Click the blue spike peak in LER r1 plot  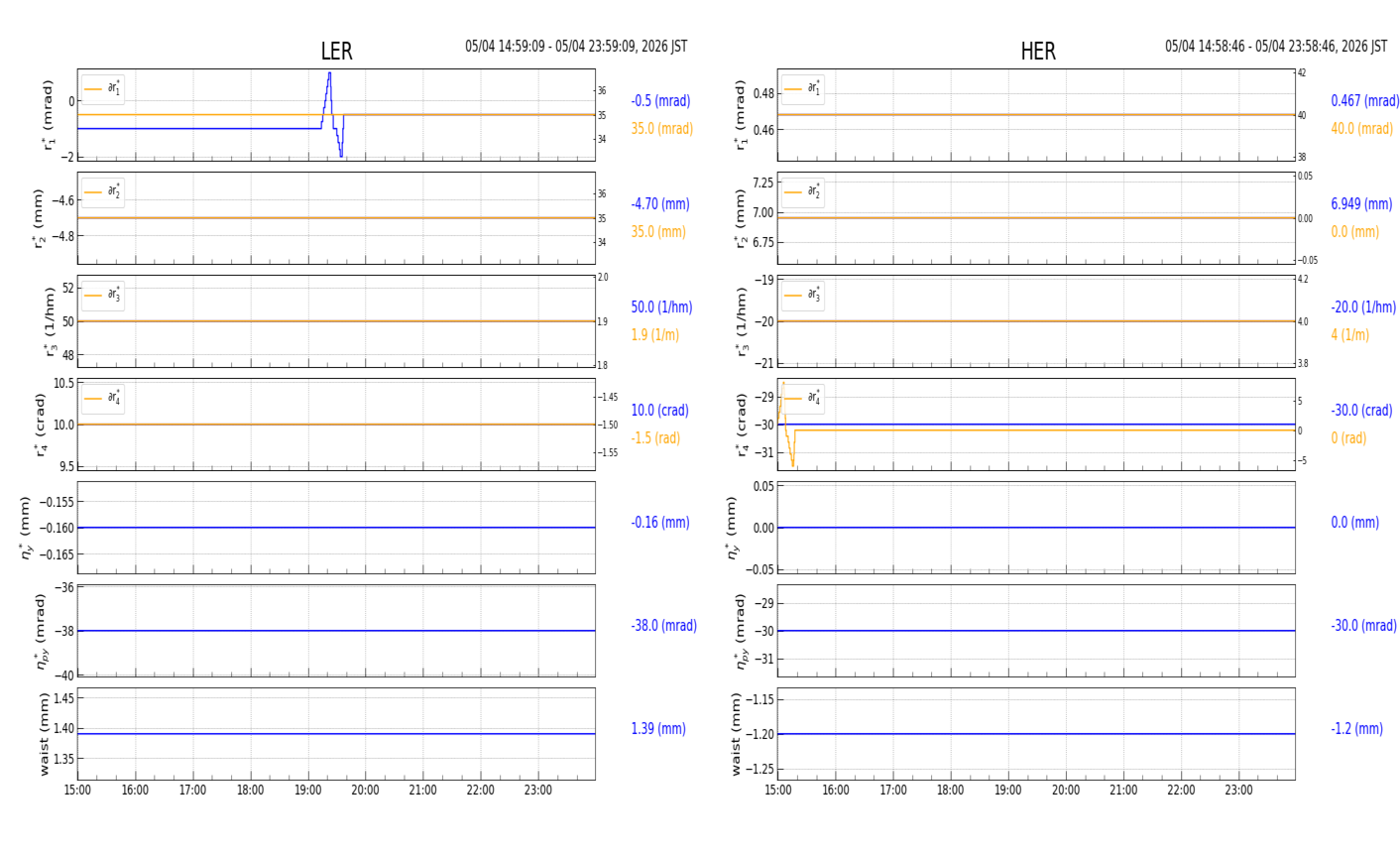[x=329, y=74]
